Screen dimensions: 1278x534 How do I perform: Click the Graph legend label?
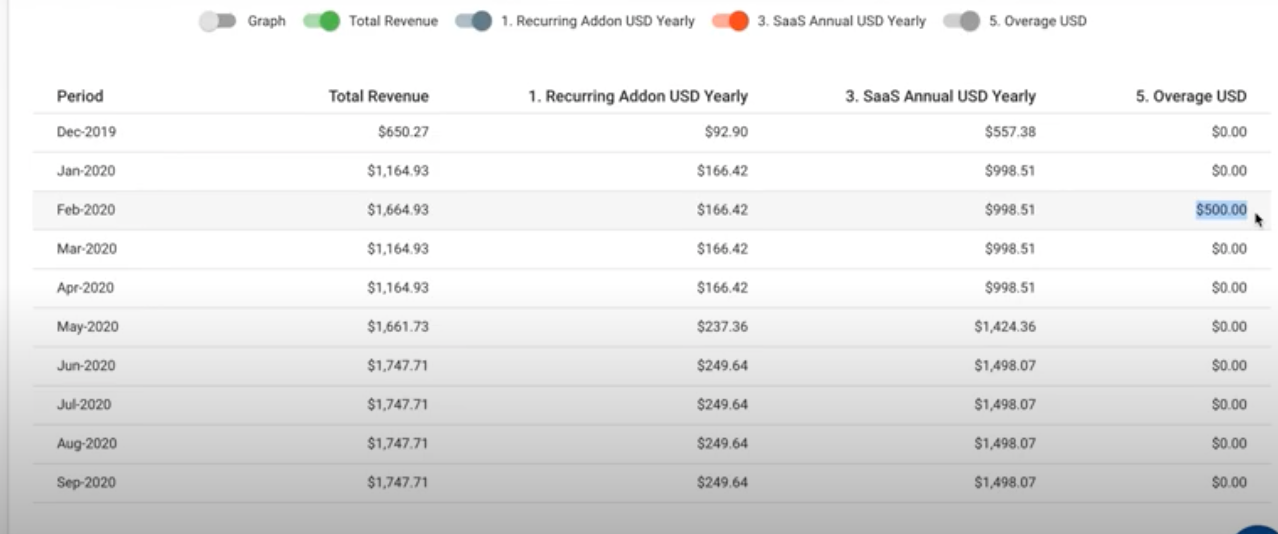[266, 21]
